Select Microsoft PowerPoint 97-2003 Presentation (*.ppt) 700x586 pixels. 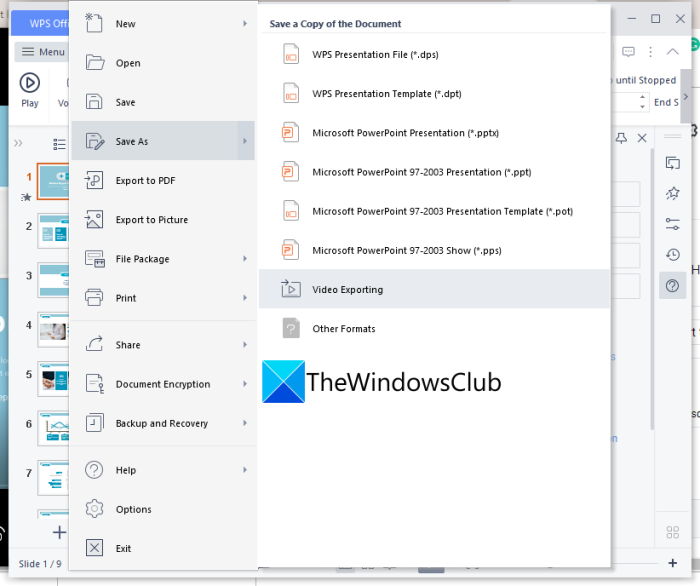(434, 172)
